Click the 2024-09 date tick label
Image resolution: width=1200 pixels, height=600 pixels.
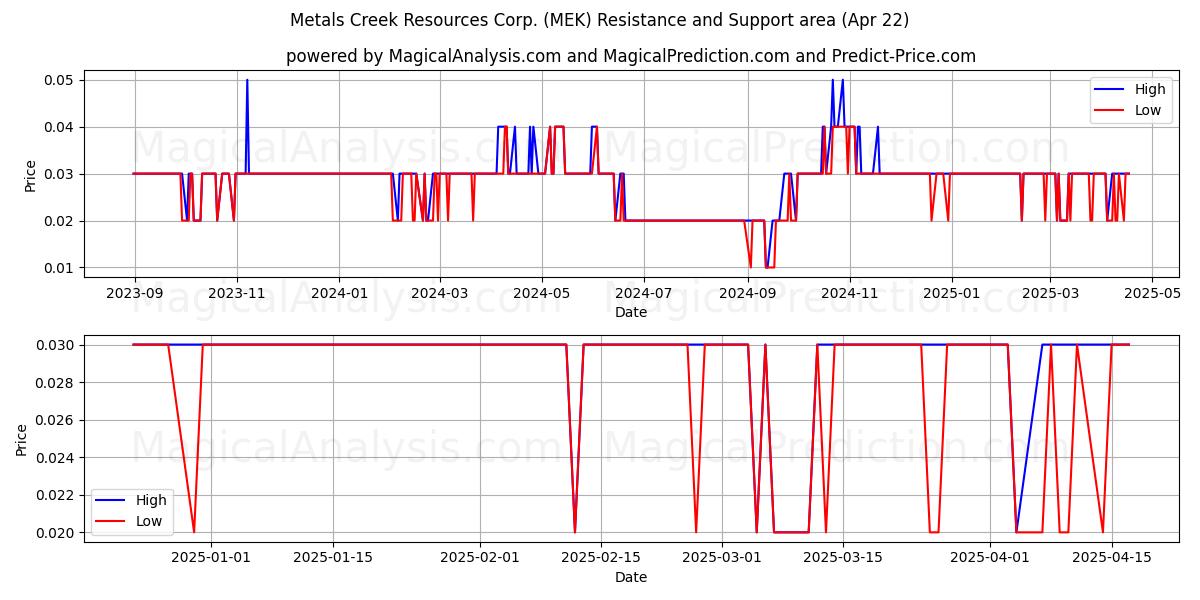(x=747, y=293)
